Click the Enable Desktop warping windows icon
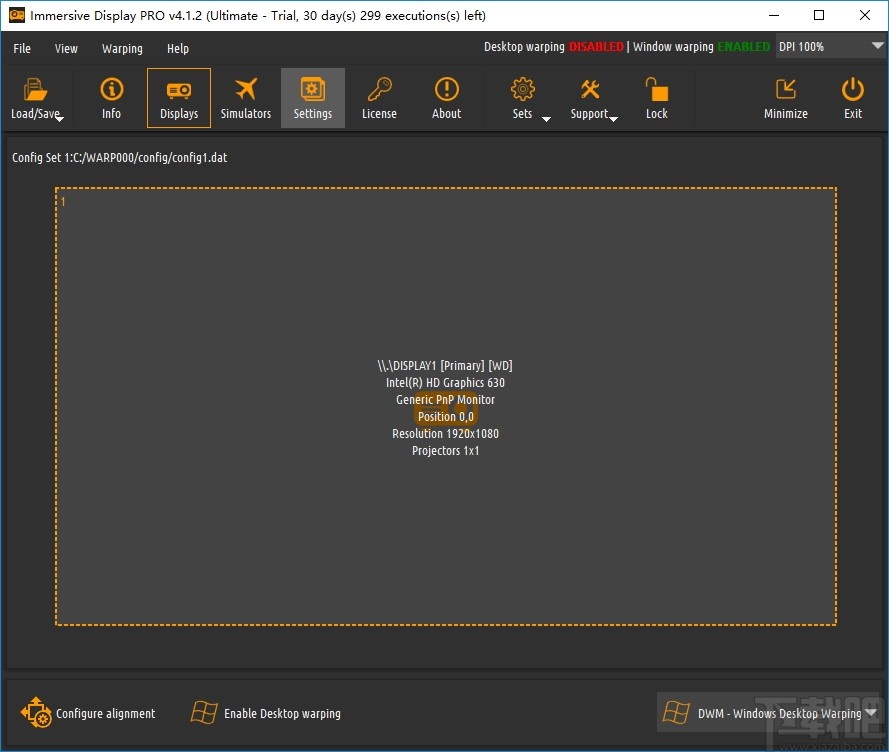The image size is (889, 752). [204, 712]
